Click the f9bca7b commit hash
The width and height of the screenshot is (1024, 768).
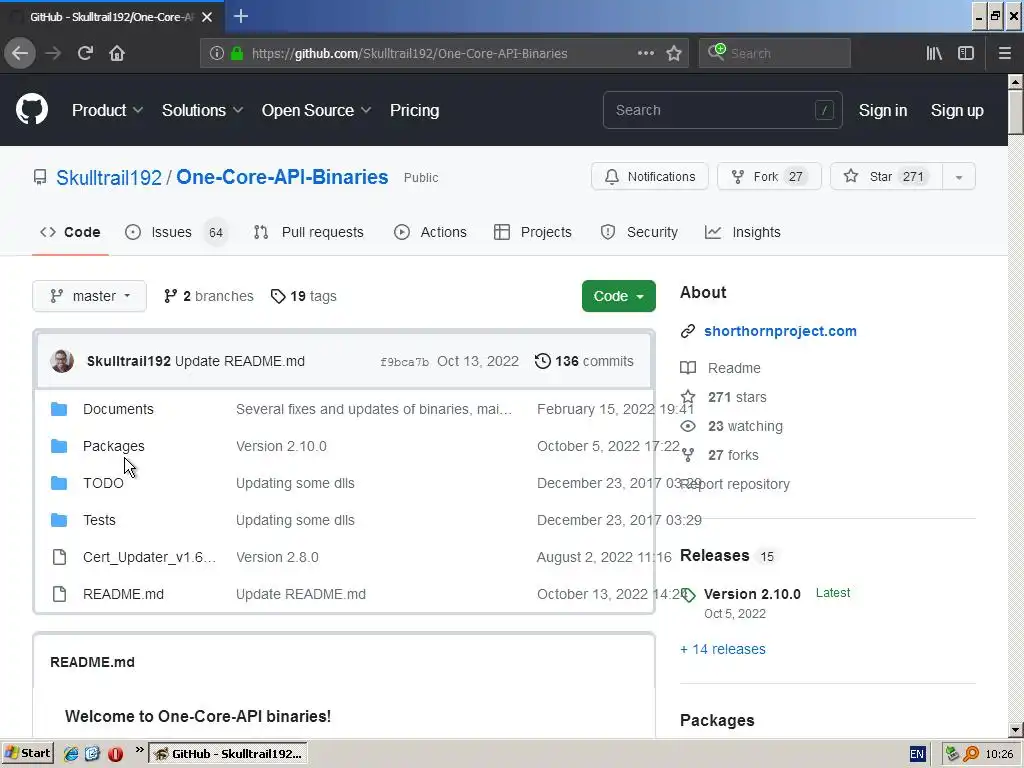coord(404,362)
